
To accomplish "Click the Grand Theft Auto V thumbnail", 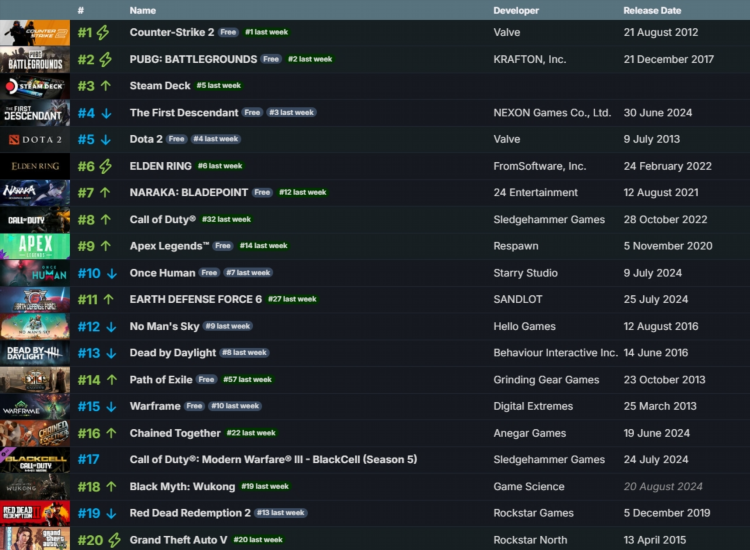I will [35, 539].
